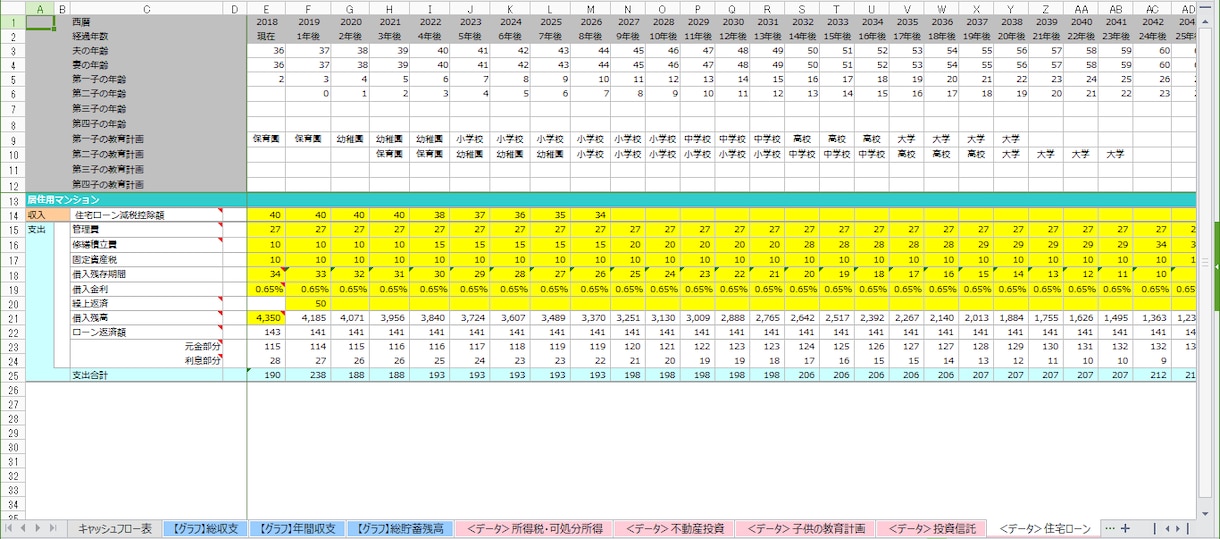Click the 238 total cell under 2019
The width and height of the screenshot is (1220, 539).
309,375
